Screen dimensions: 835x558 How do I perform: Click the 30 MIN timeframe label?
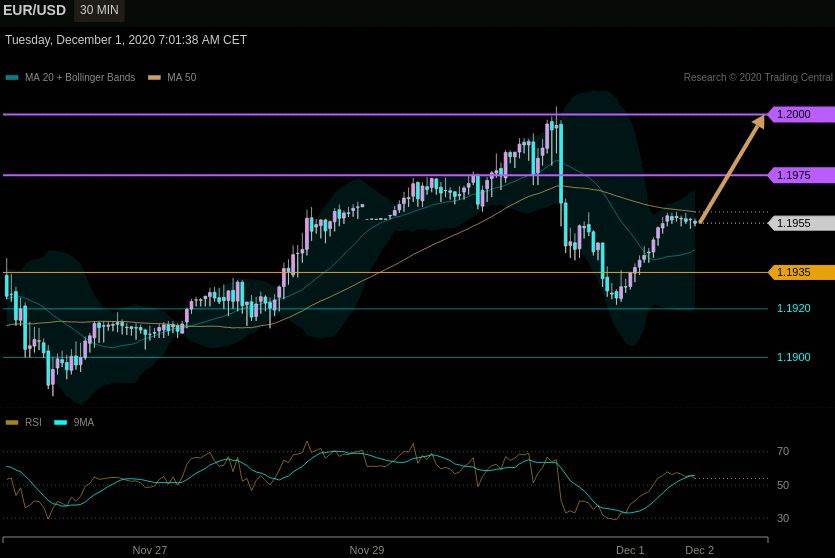[99, 10]
